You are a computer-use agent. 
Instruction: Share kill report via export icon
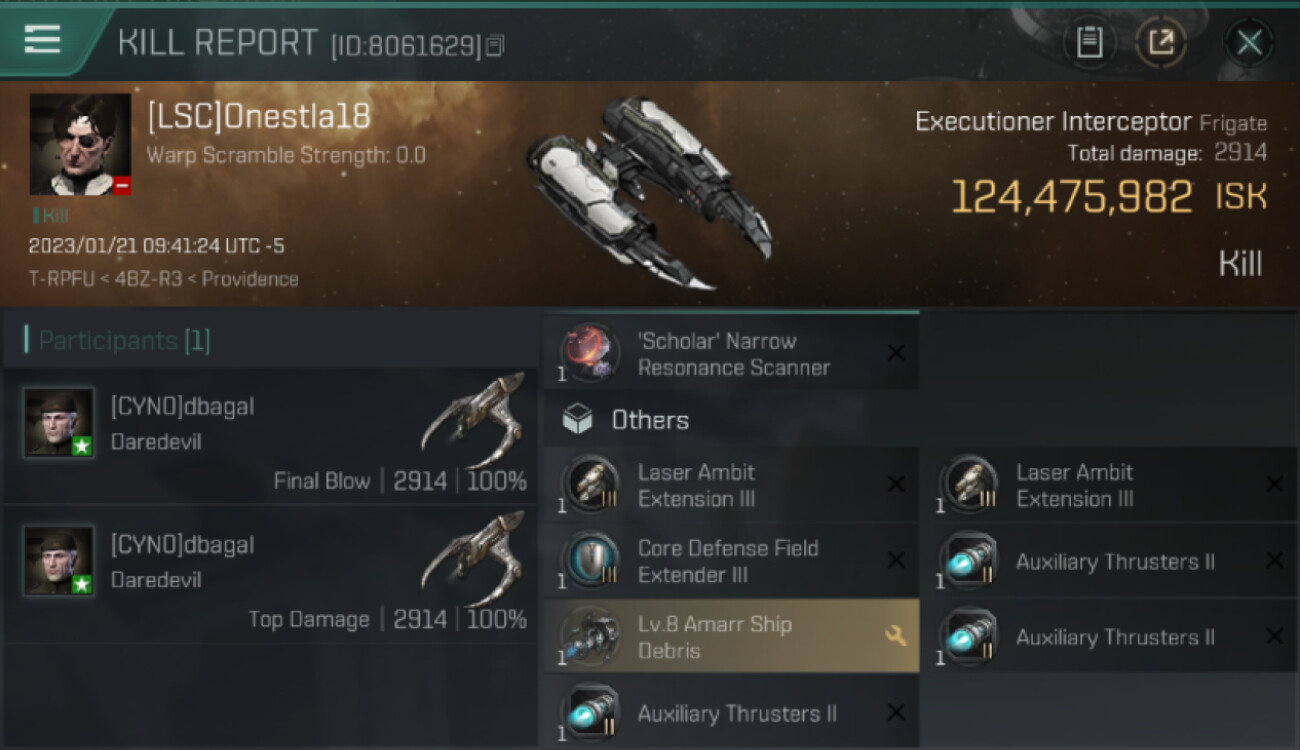pos(1160,42)
